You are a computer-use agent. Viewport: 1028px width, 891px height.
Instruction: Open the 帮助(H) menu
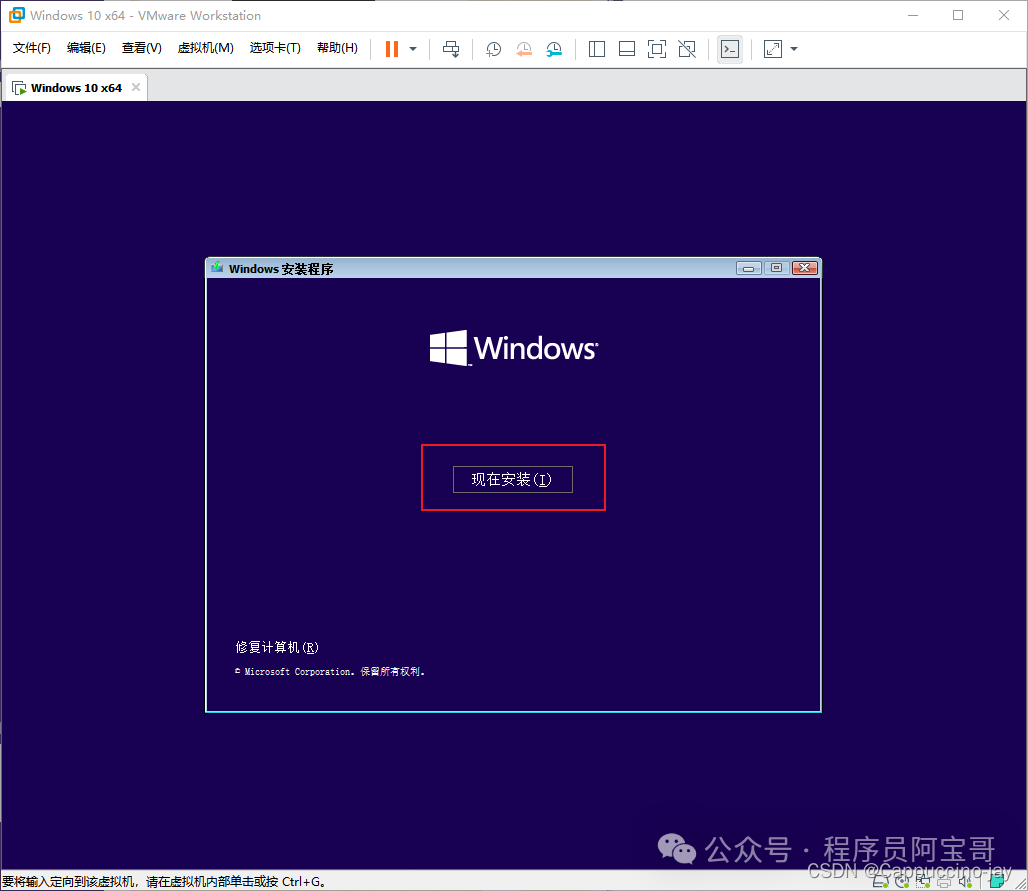pos(337,48)
